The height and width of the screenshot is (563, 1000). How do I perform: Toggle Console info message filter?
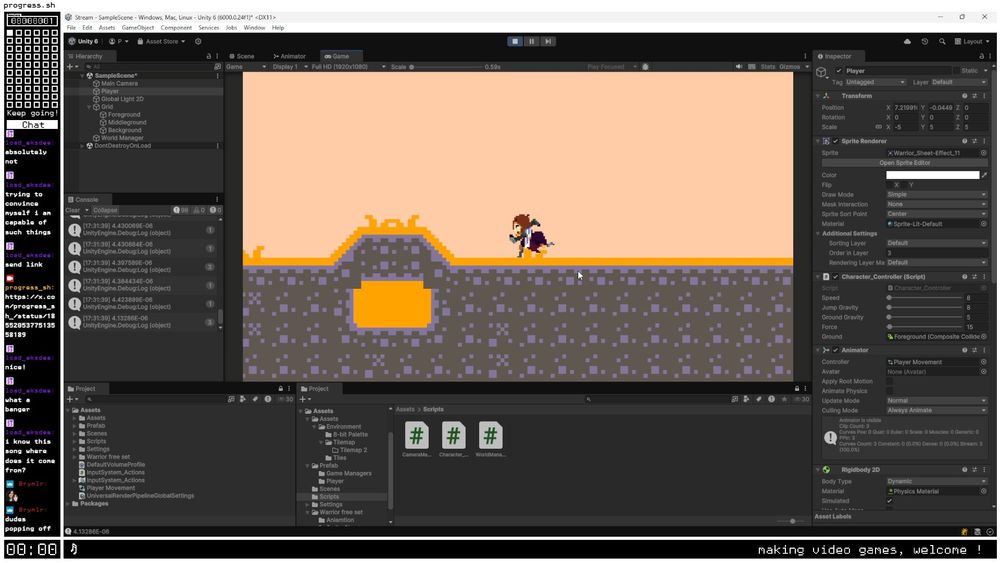(180, 210)
